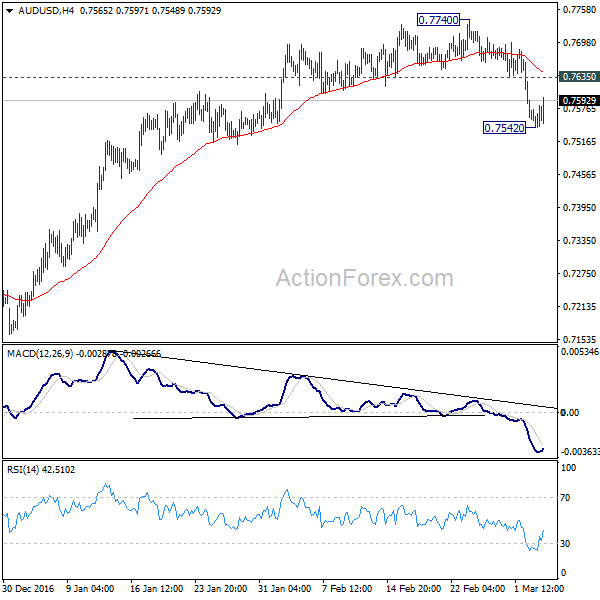Select the 0.76980 price axis value
600x600 pixels.
(x=579, y=42)
